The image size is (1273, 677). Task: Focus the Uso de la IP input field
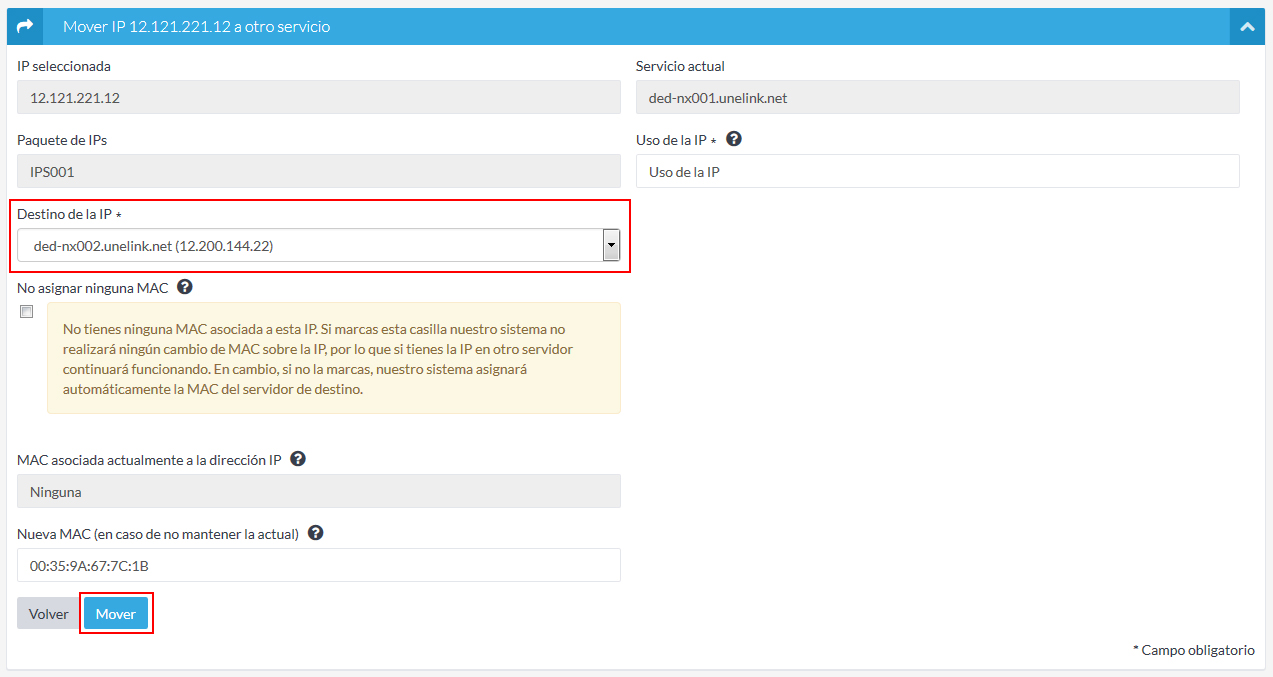point(937,172)
